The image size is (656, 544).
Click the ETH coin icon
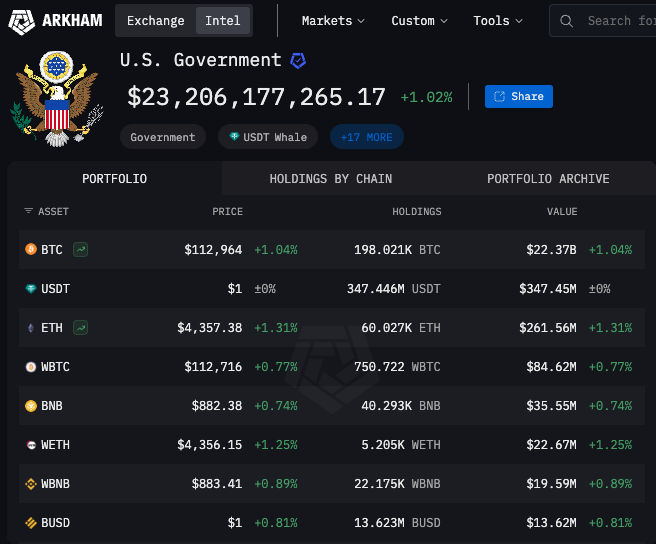[x=31, y=328]
